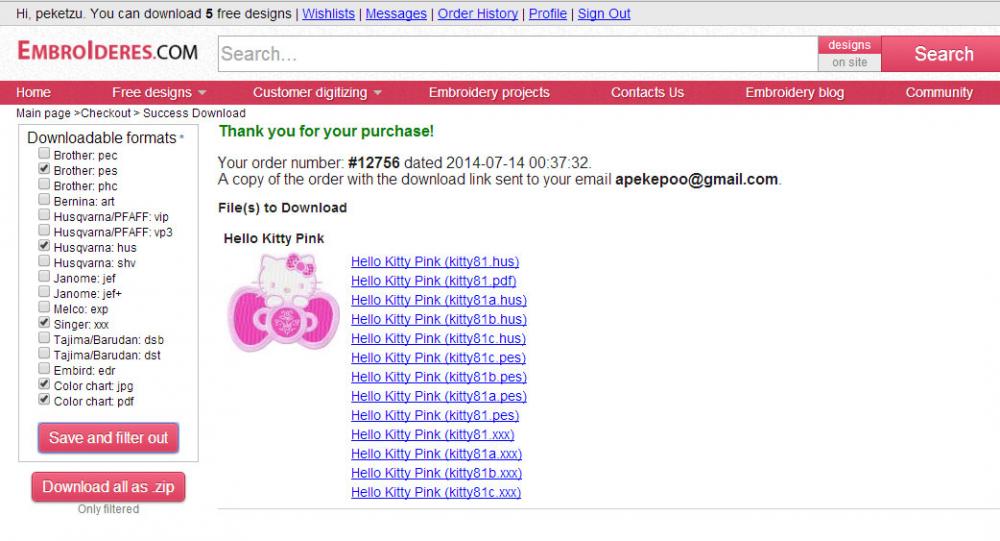Click the Downloadable formats help asterisk
1000x541 pixels.
pos(181,137)
